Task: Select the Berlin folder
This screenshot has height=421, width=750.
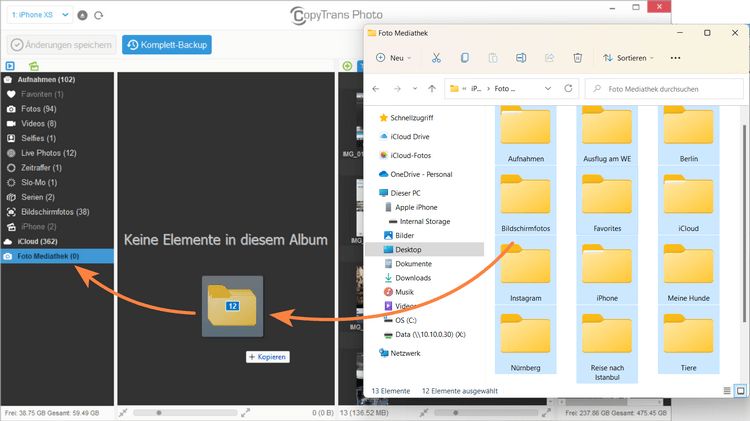Action: point(688,135)
